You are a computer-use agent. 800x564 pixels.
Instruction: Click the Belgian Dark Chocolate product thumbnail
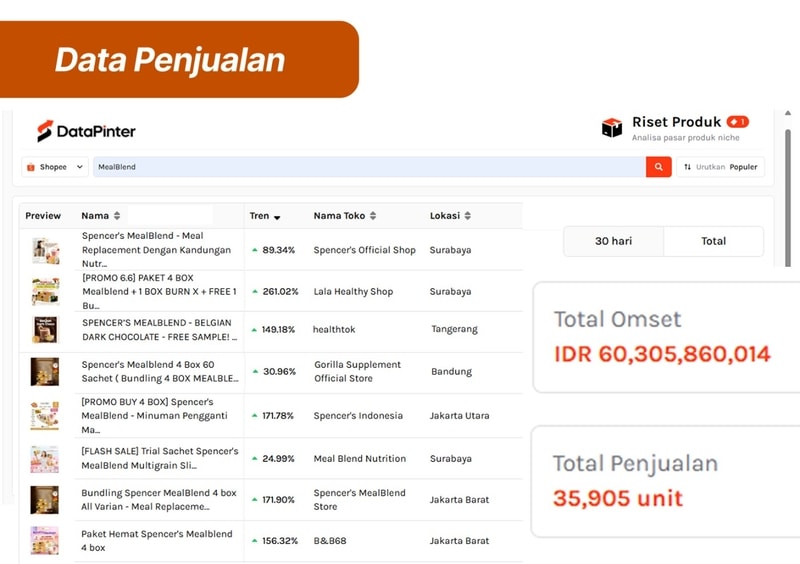[45, 329]
